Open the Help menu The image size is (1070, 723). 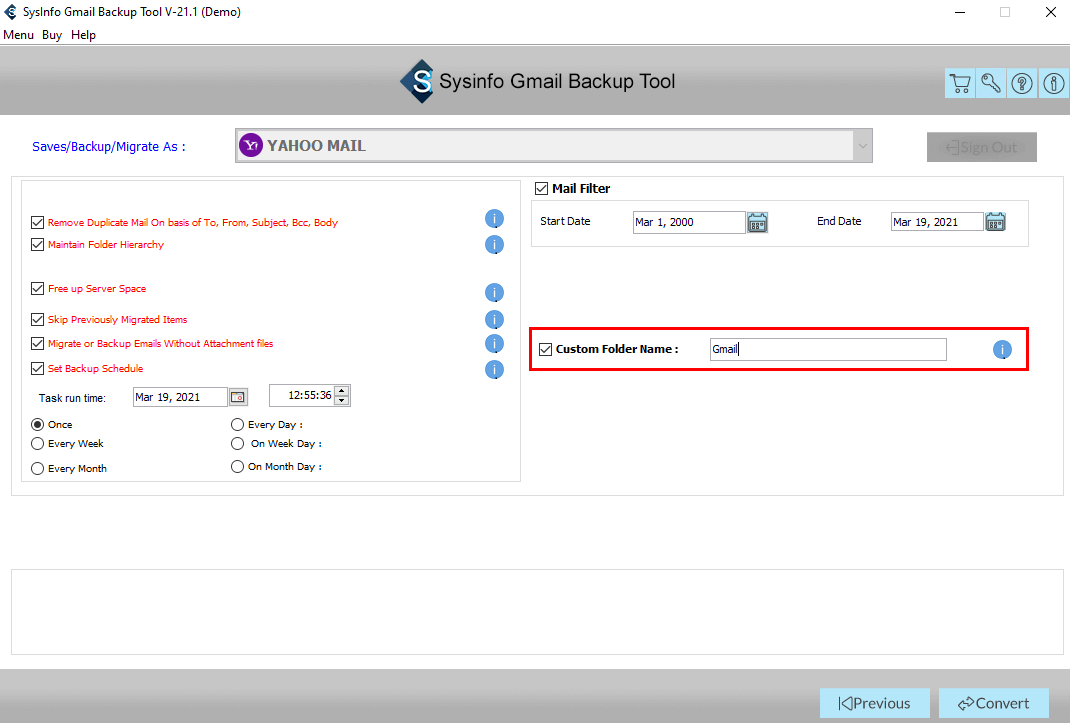coord(83,35)
